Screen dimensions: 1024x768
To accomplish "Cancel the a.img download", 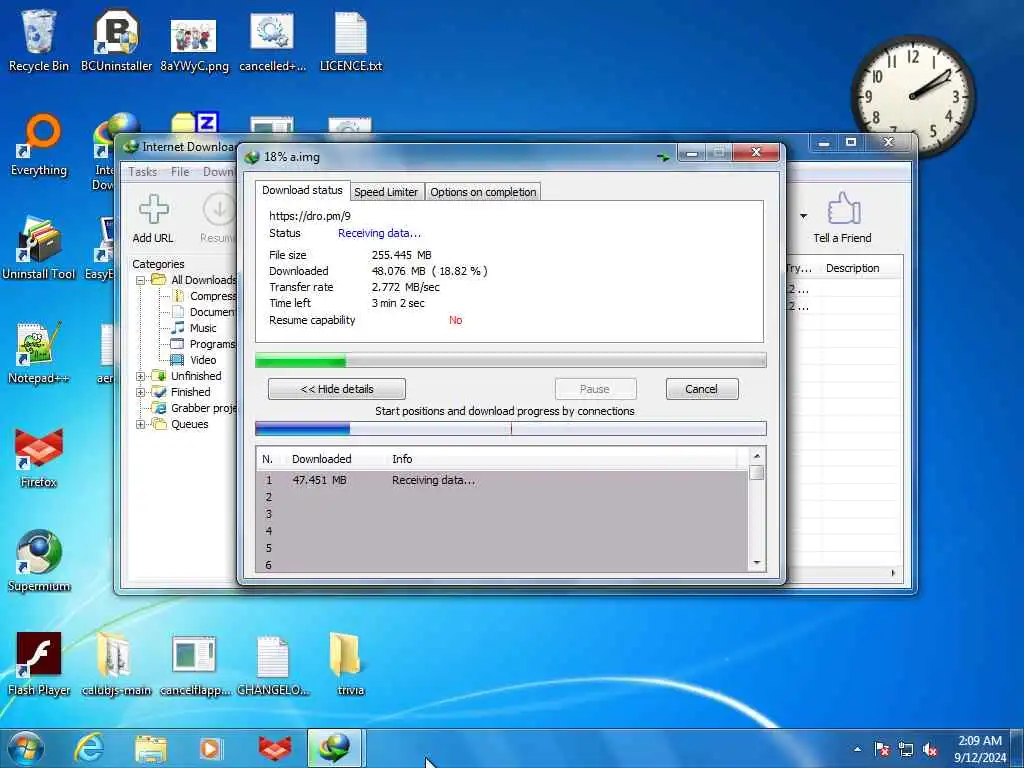I will [702, 389].
